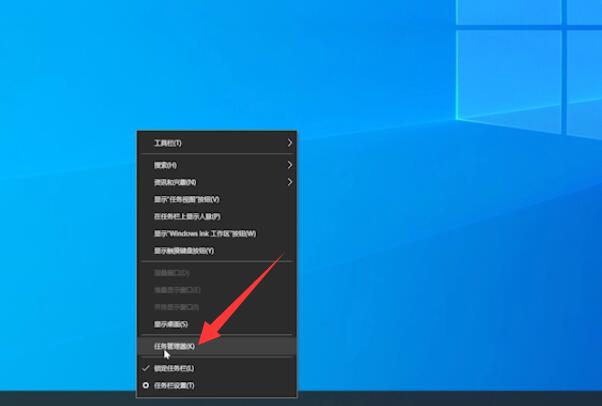Viewport: 602px width, 406px height.
Task: Select 层叠窗口(D) menu entry
Action: (x=217, y=273)
